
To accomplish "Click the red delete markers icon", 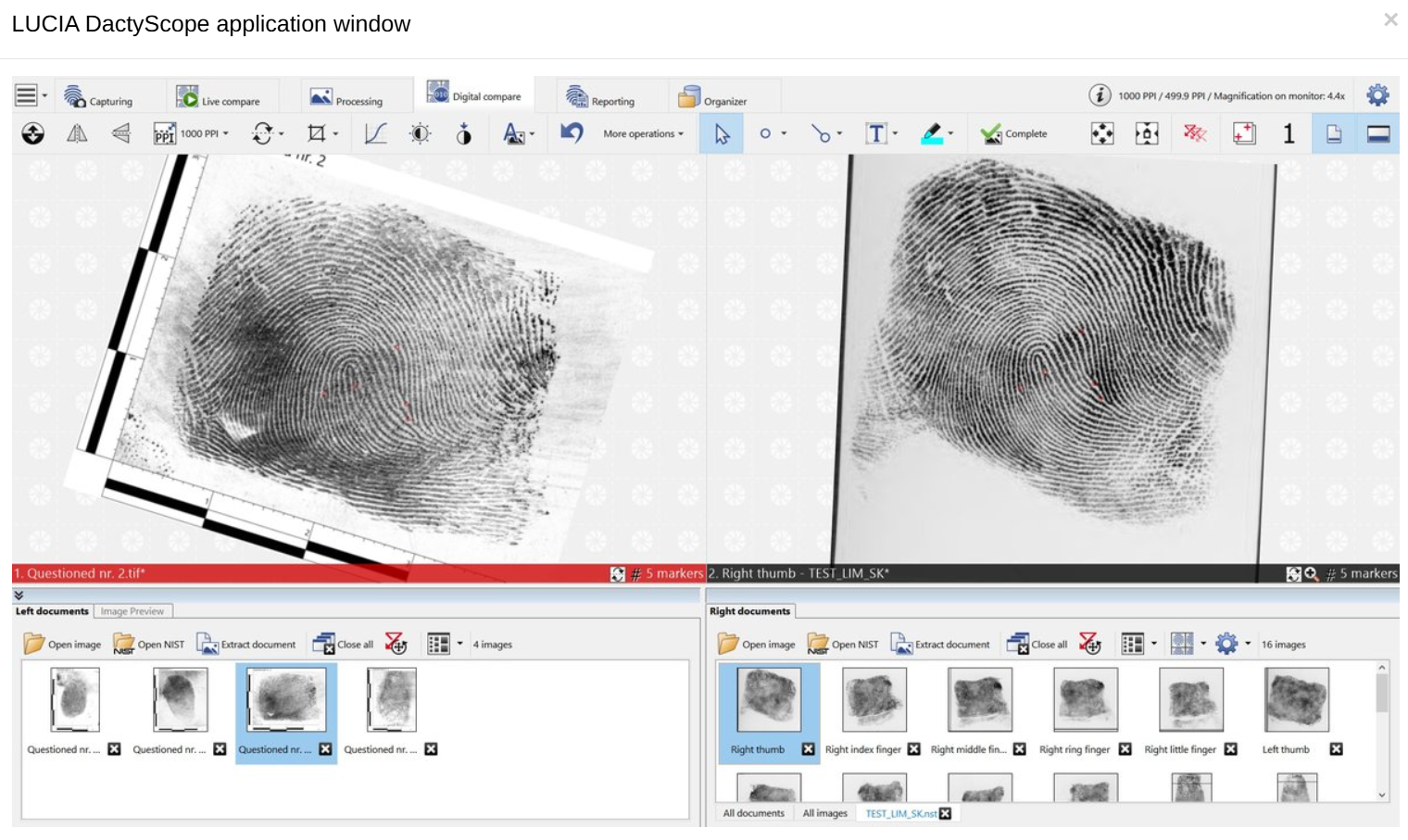I will (1195, 133).
